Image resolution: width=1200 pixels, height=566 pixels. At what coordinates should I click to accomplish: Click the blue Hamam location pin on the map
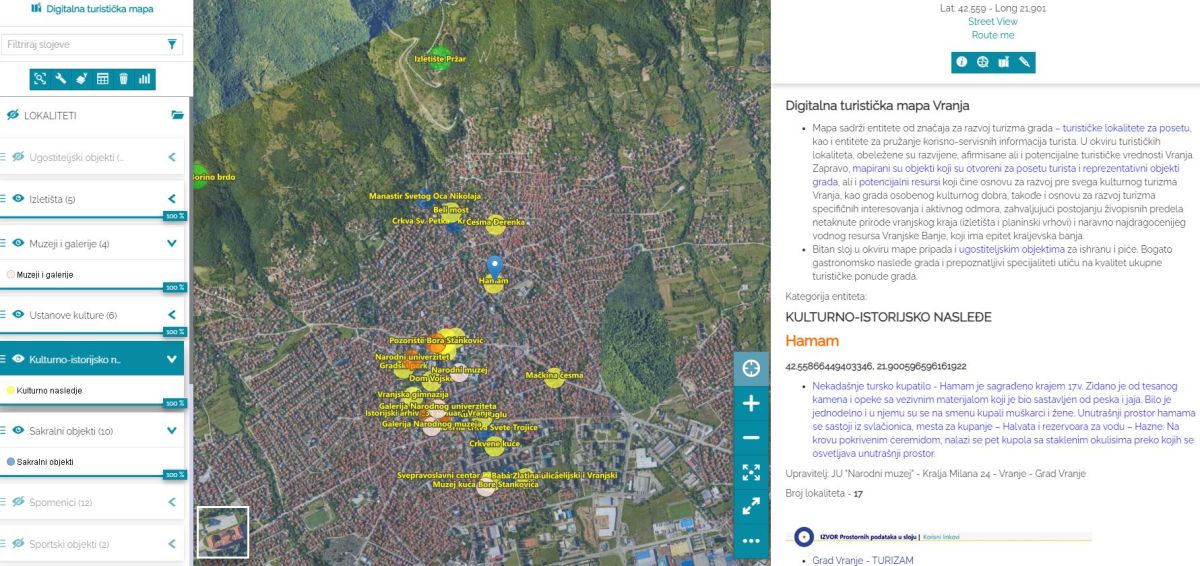click(493, 267)
